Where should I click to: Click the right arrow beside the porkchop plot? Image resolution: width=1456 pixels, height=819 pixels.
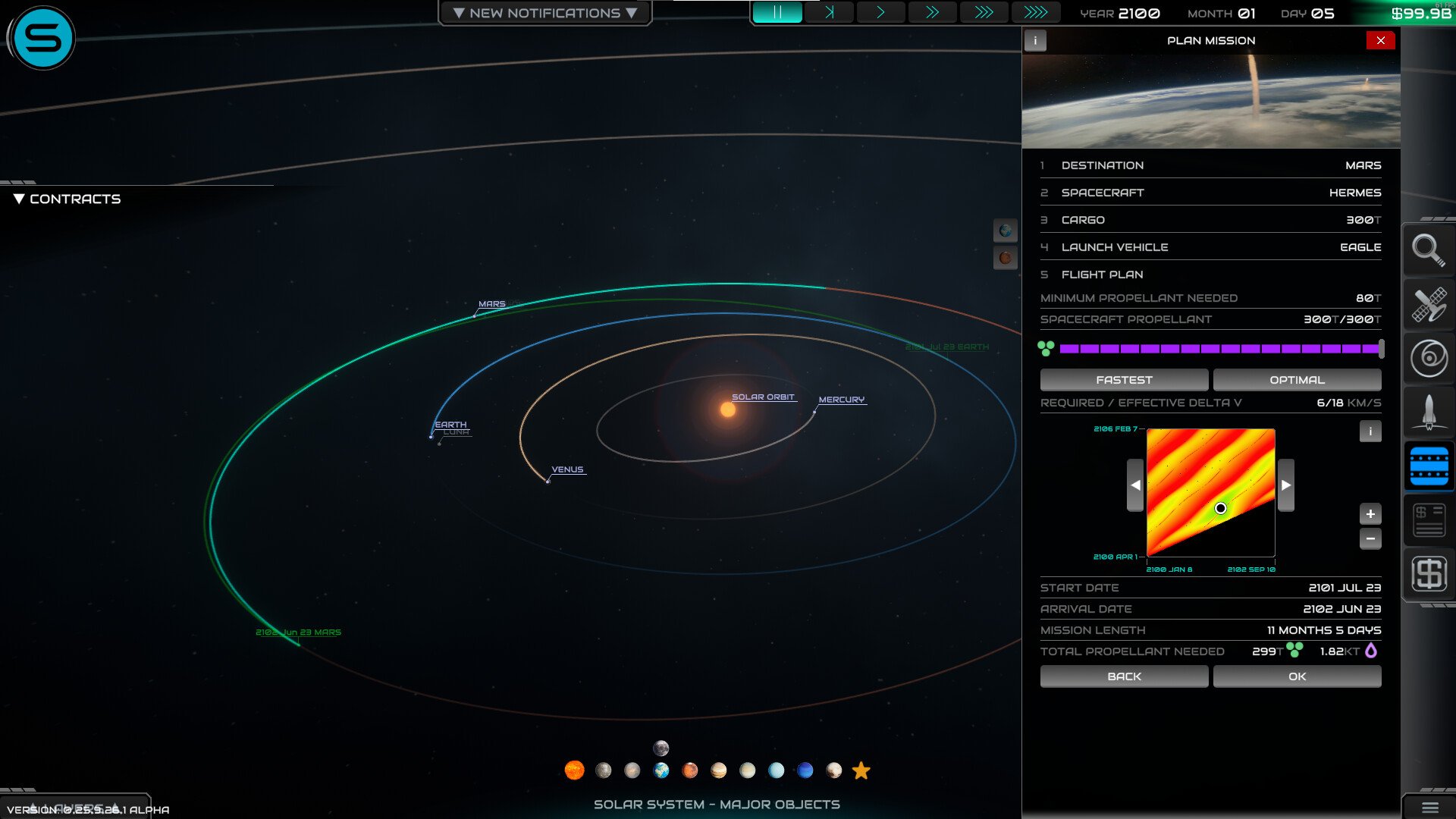1287,484
